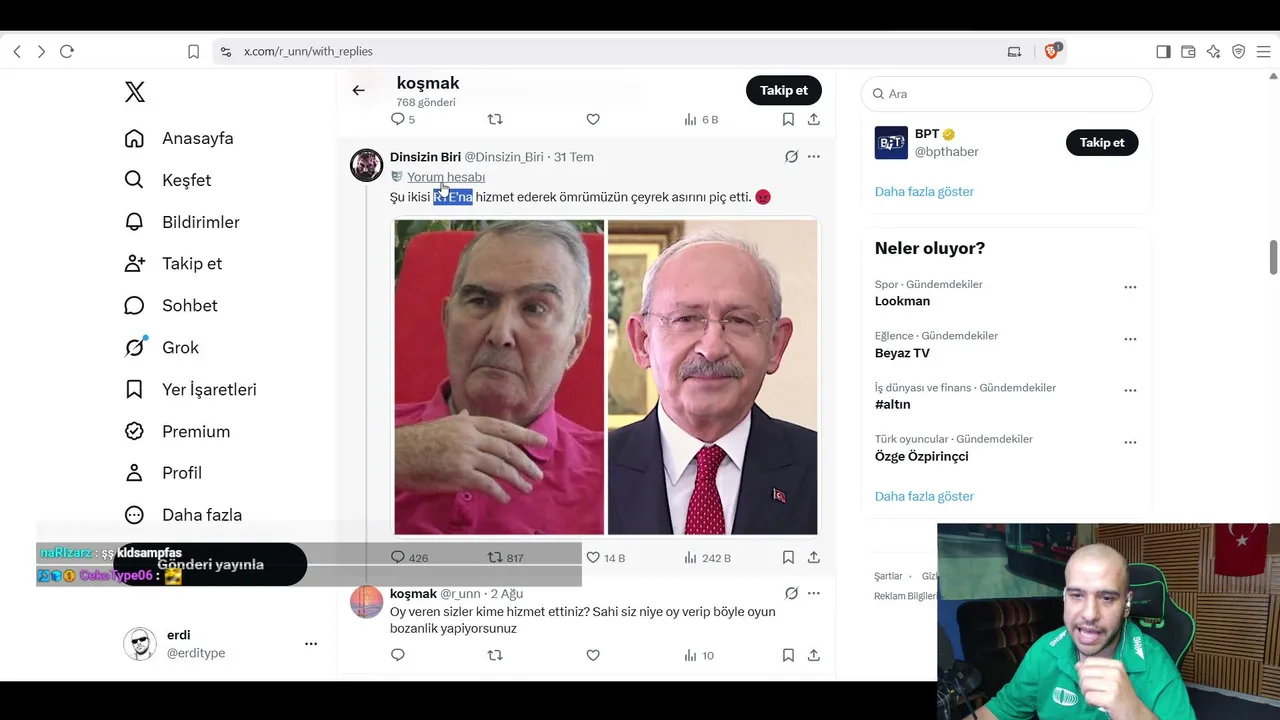Viewport: 1280px width, 720px height.
Task: Repost koşmak's 2 Ağu reply
Action: 495,656
